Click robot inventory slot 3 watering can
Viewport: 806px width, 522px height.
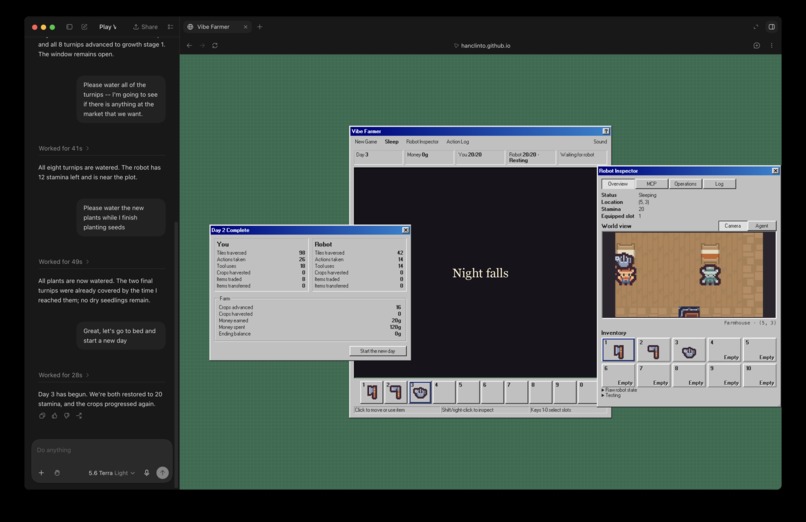coord(689,350)
